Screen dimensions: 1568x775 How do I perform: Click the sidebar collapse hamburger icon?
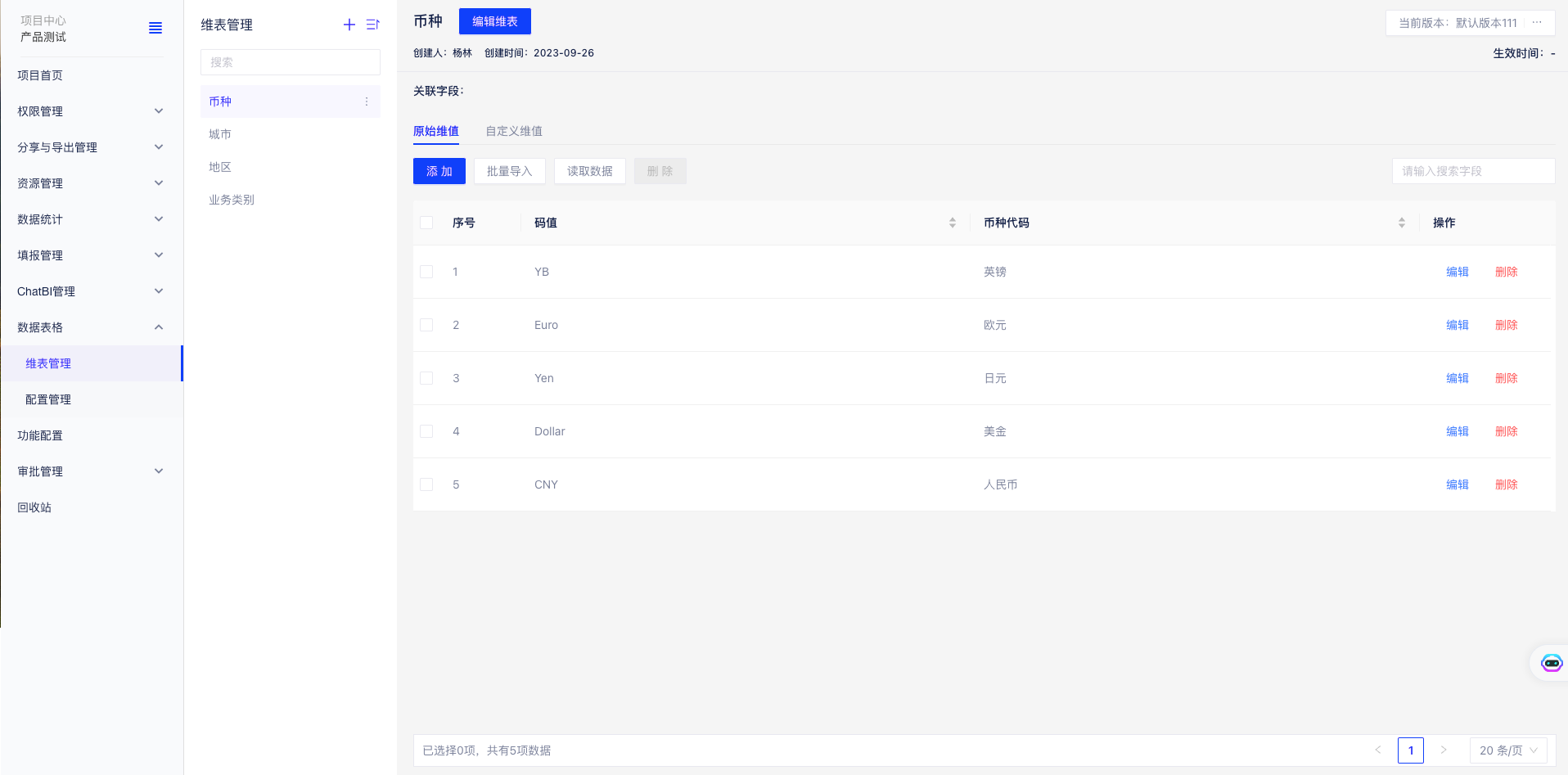[x=155, y=28]
